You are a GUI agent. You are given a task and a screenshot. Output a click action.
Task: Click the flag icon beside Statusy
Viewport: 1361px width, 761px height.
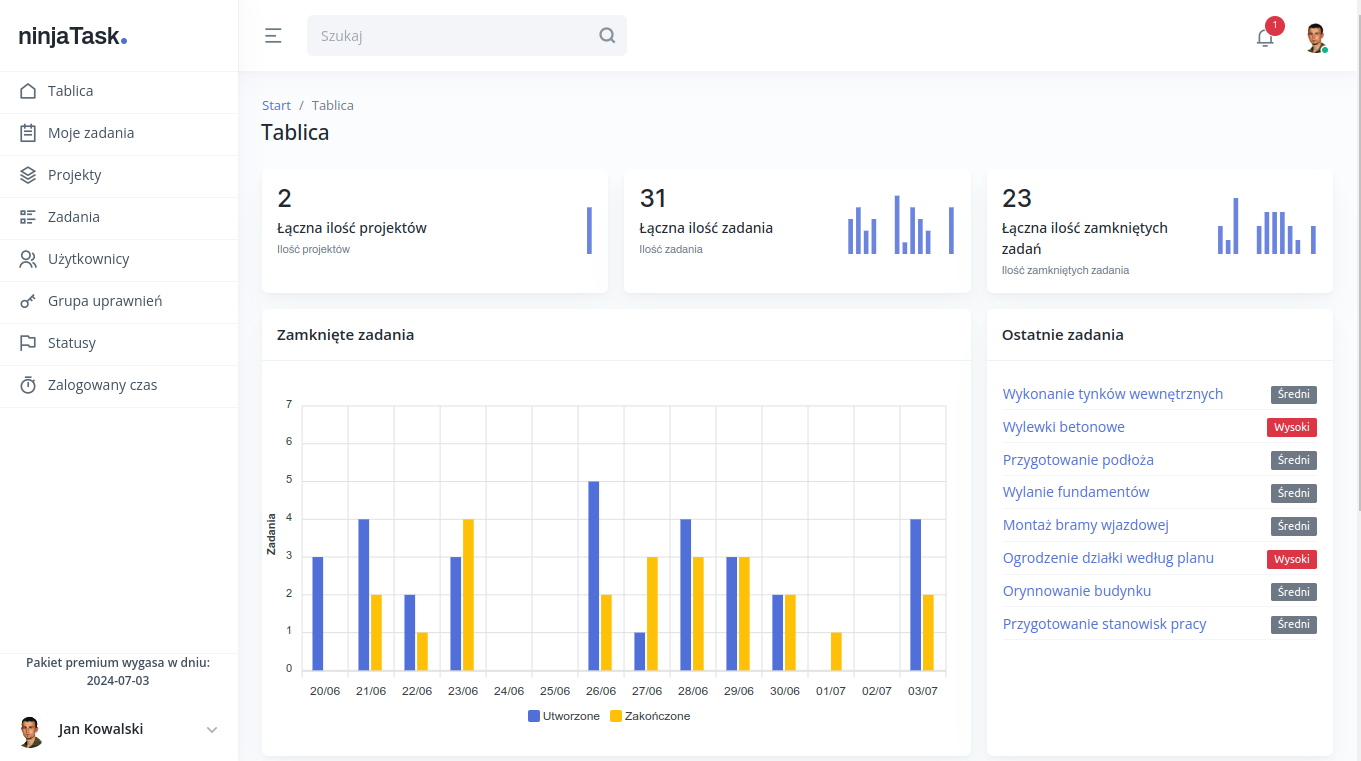pos(28,343)
